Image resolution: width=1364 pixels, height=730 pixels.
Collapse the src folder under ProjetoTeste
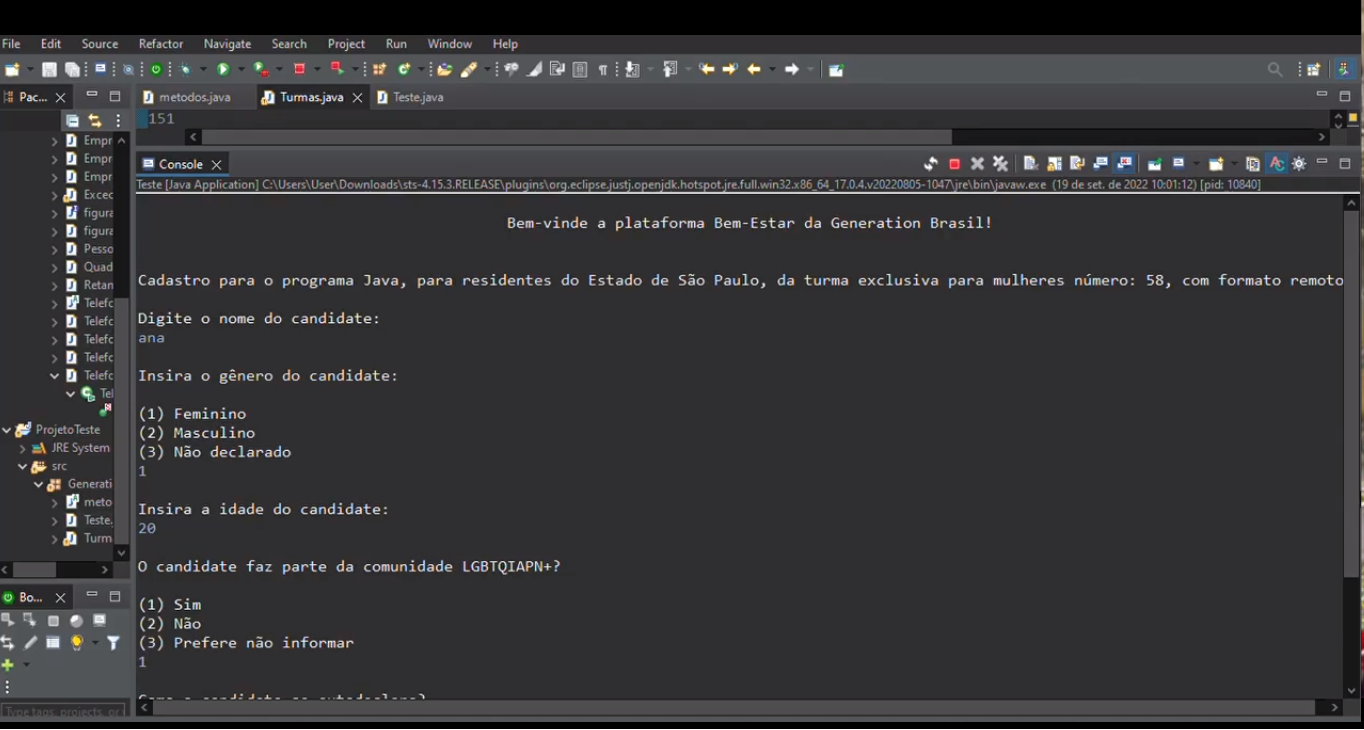[x=21, y=465]
